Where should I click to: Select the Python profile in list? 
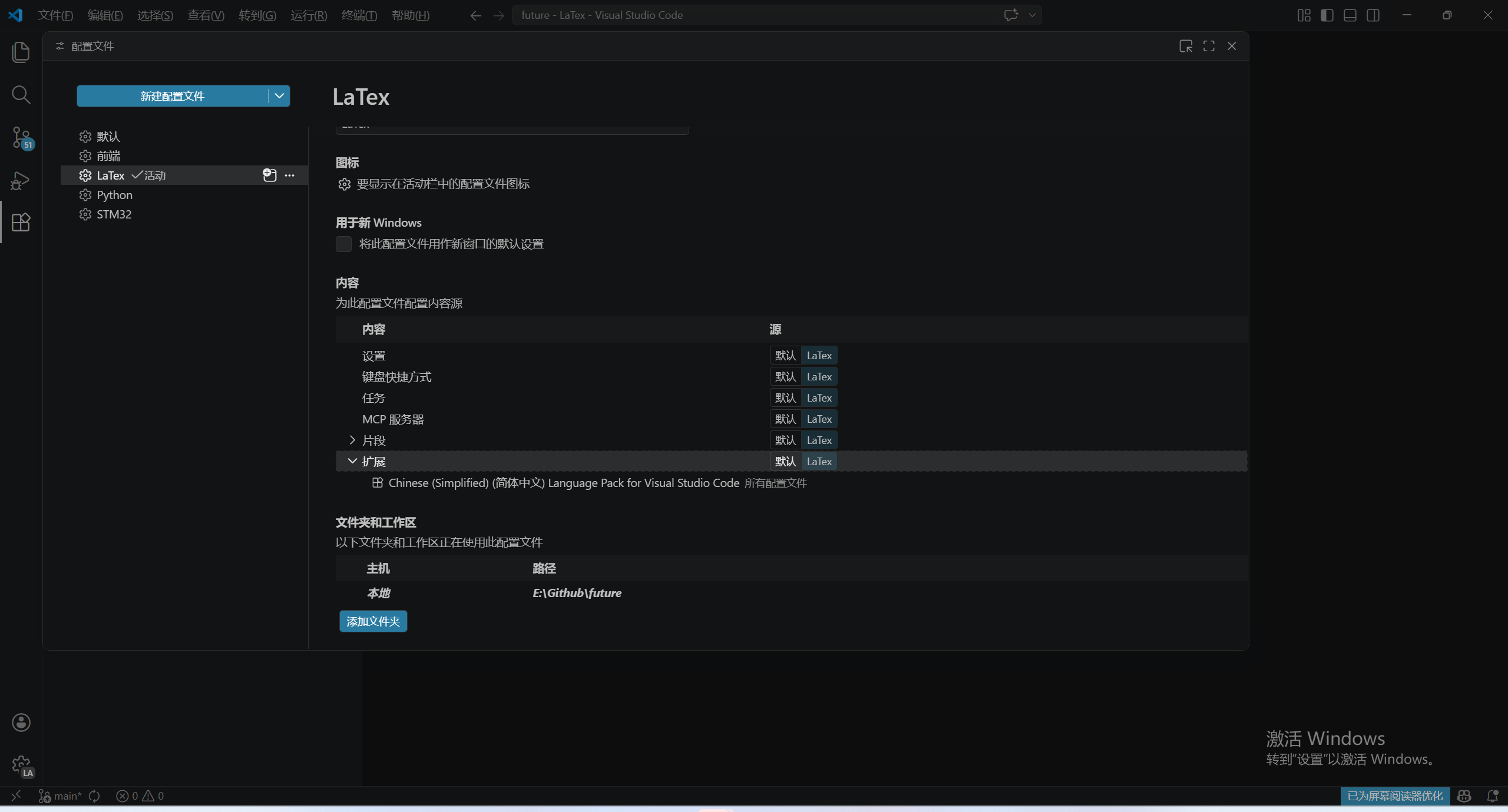pyautogui.click(x=114, y=195)
